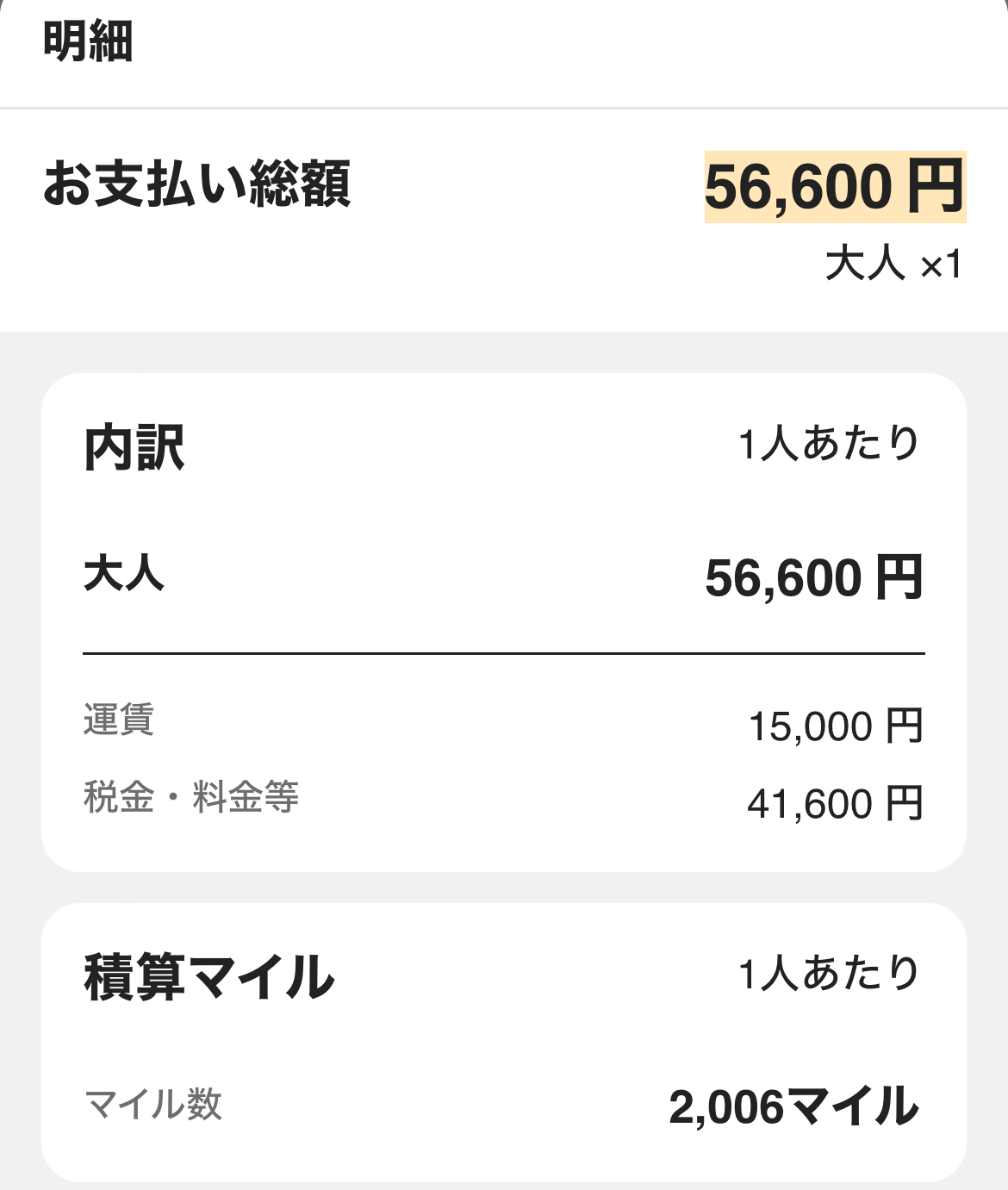Click the 15,000 円 fare value
1008x1190 pixels.
[x=836, y=726]
